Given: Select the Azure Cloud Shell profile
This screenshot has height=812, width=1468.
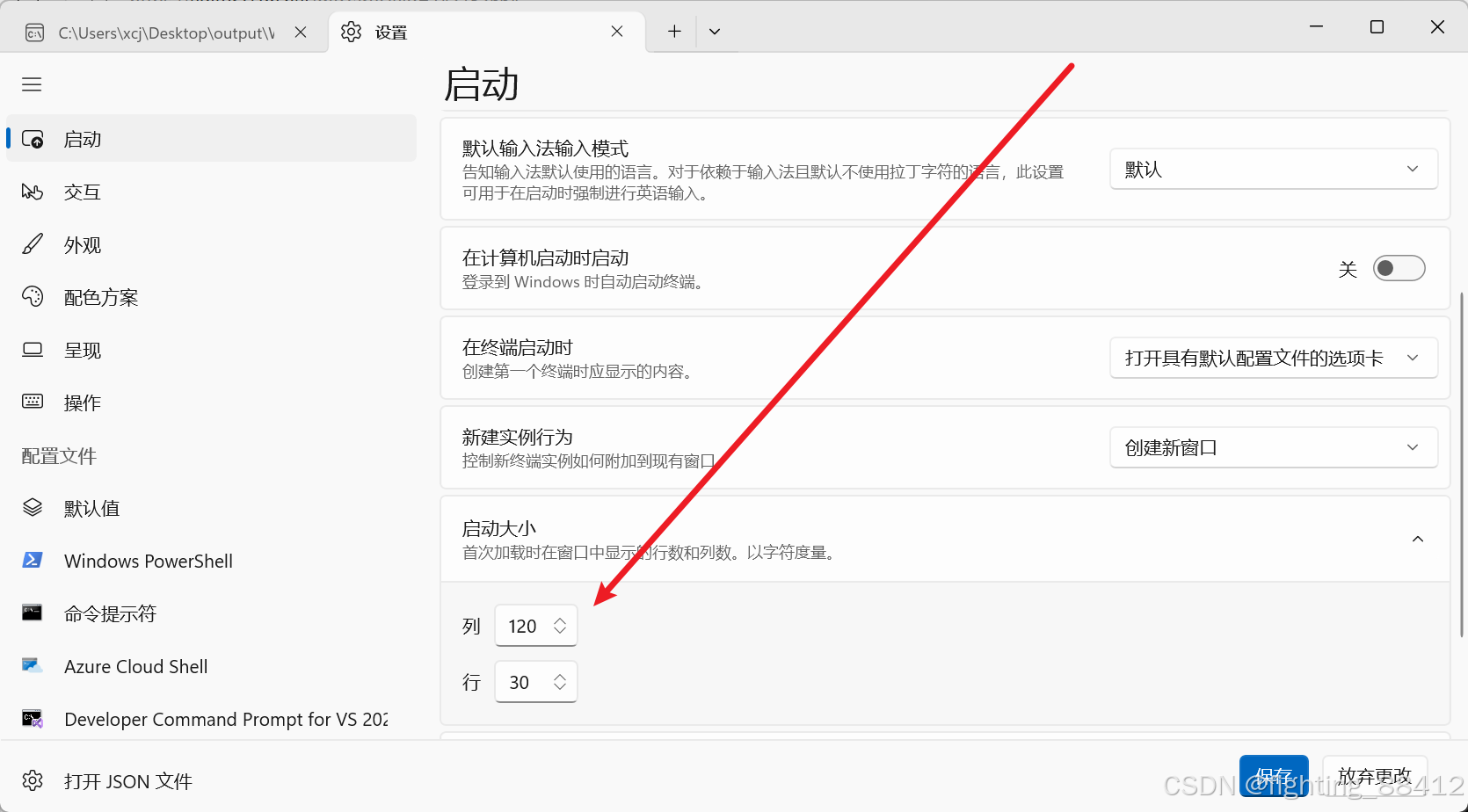Looking at the screenshot, I should coord(135,666).
